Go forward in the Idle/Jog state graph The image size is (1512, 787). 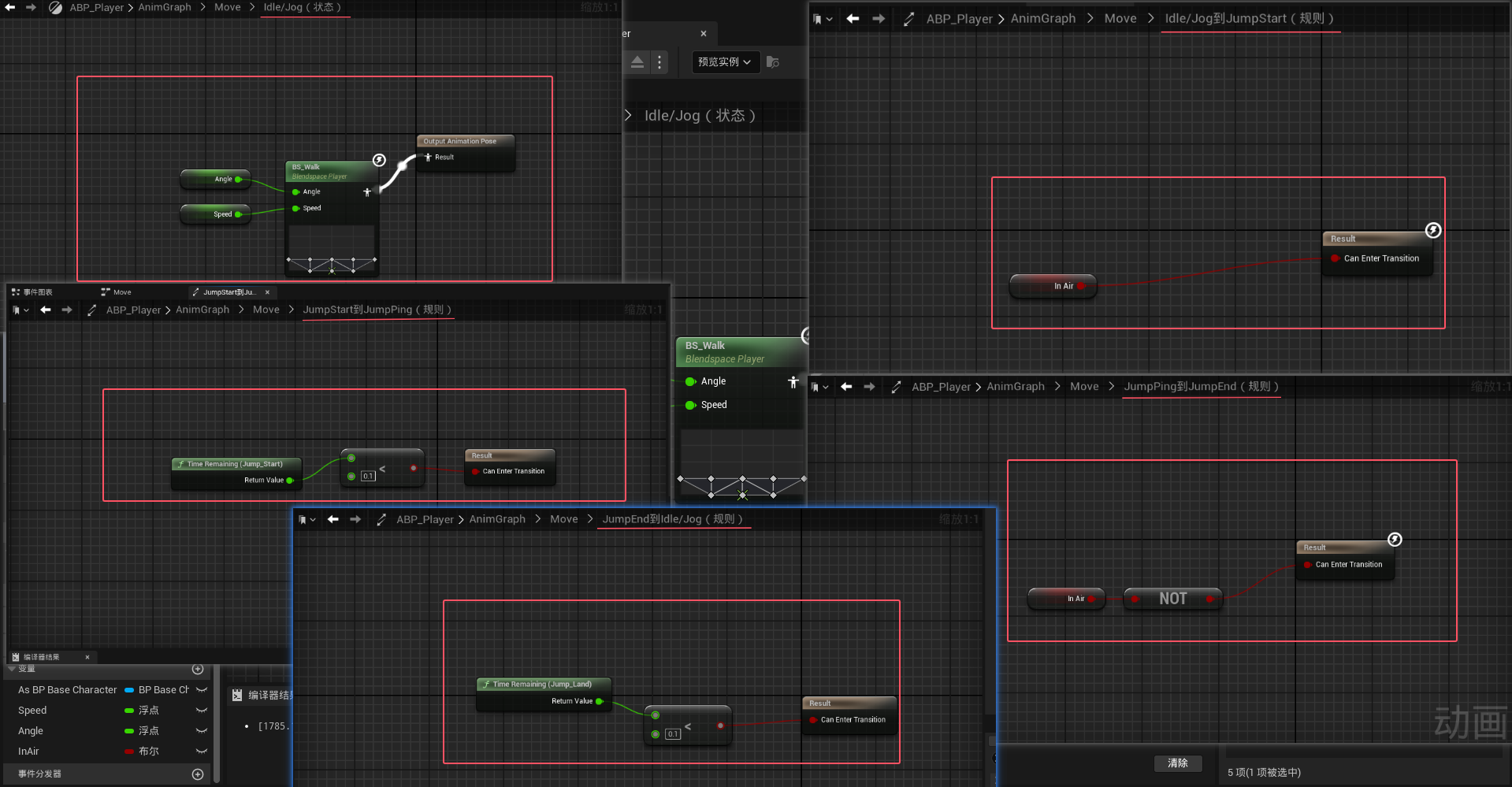(31, 7)
